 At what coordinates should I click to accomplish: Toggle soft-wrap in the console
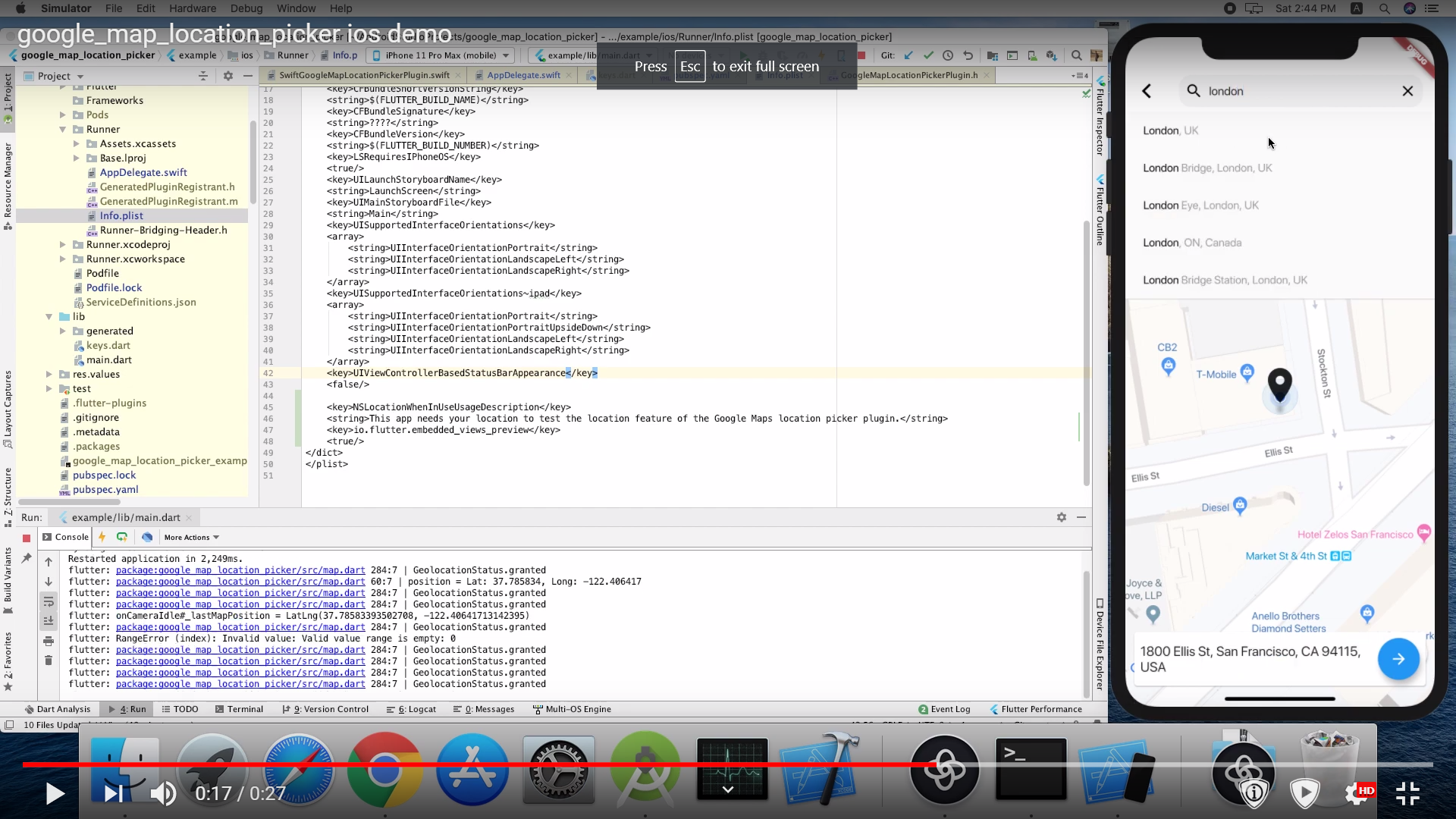tap(49, 601)
